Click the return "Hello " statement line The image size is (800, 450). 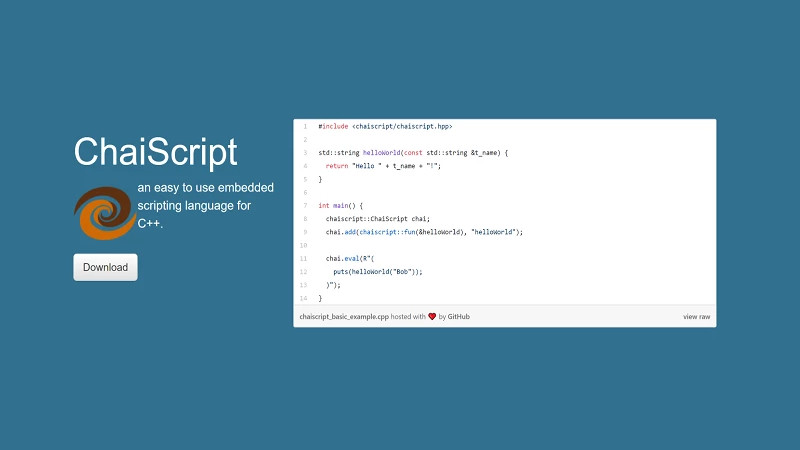point(383,166)
